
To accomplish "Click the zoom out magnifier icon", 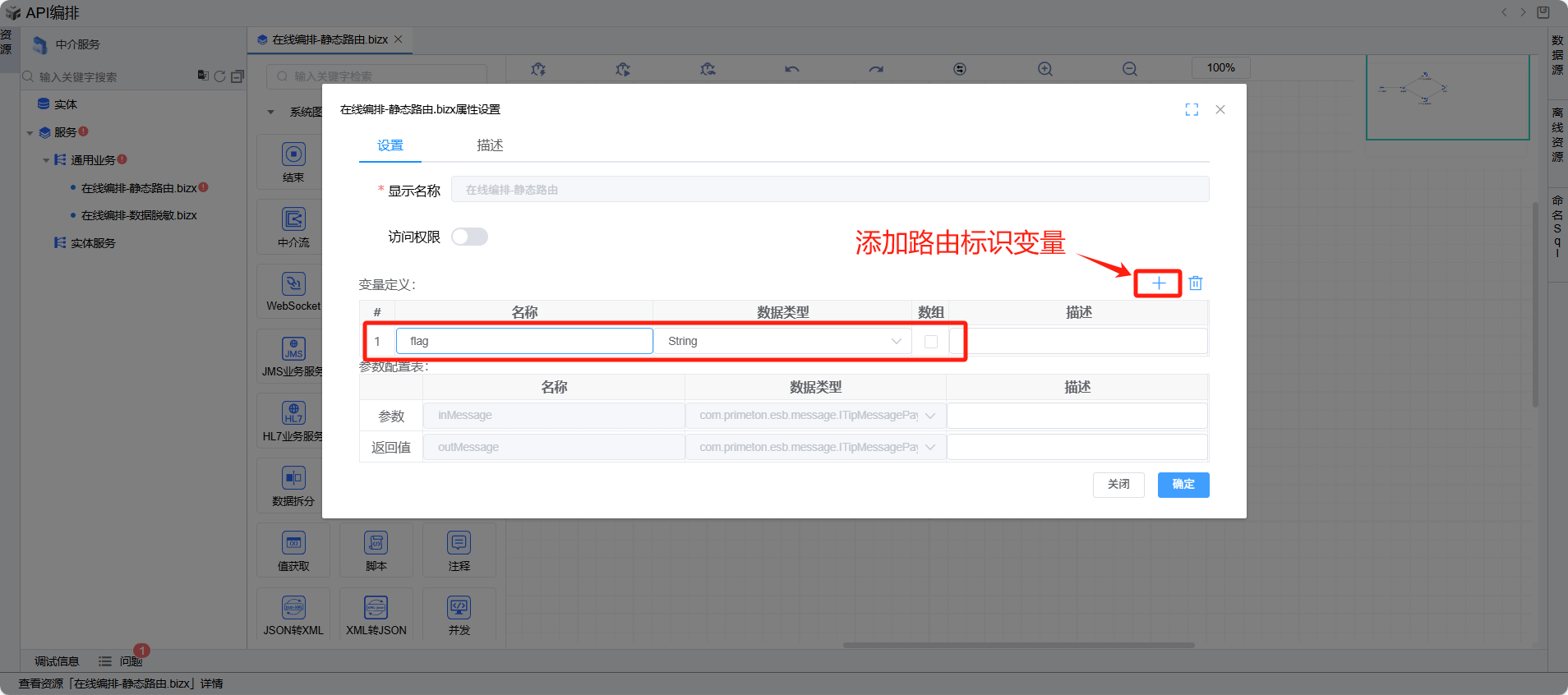I will [x=1130, y=69].
